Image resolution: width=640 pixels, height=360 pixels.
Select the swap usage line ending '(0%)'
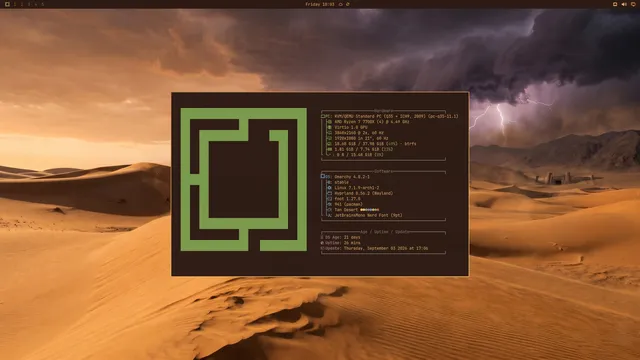pos(359,155)
